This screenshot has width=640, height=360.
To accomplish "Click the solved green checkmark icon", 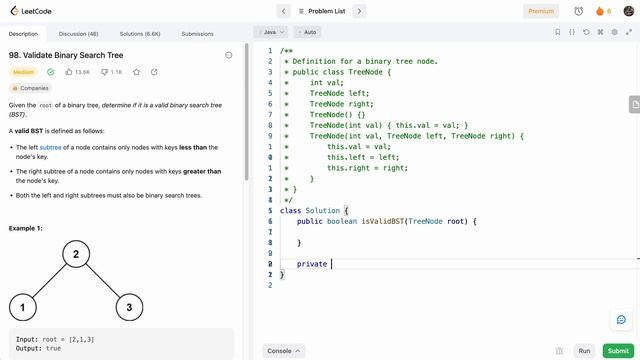I will point(51,72).
